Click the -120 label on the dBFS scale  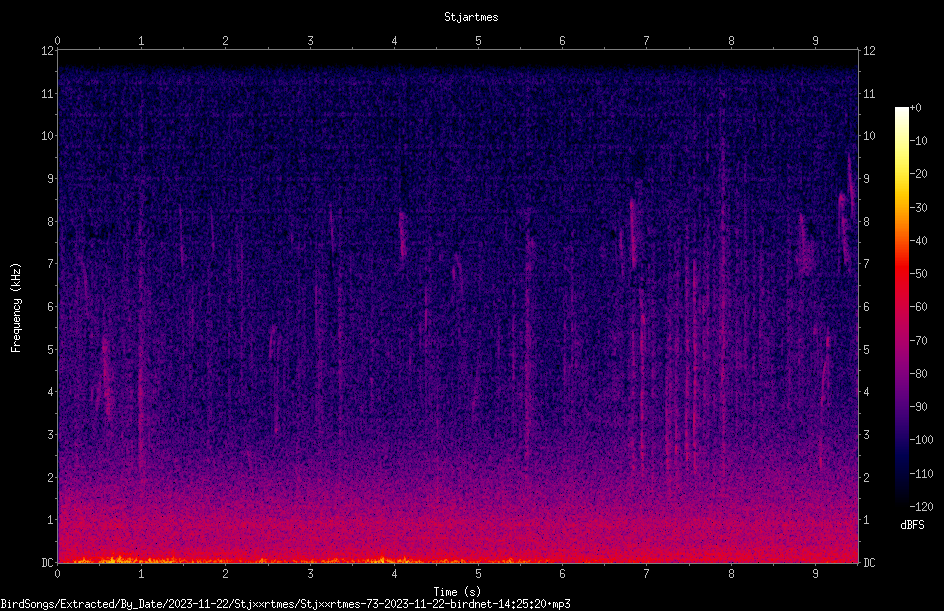pyautogui.click(x=921, y=507)
